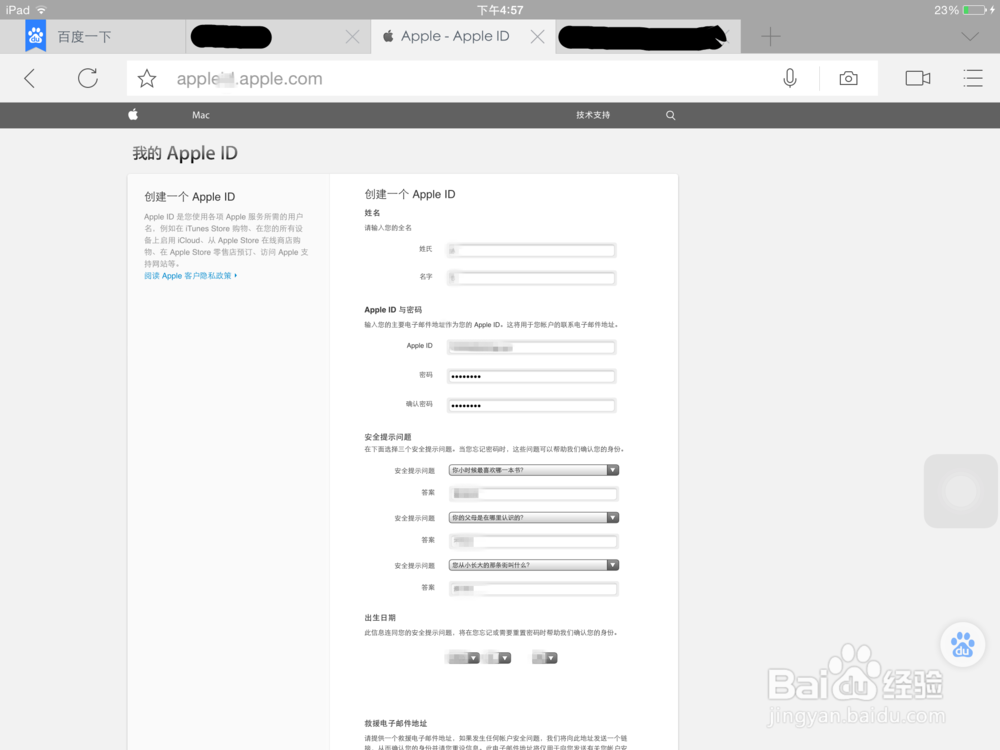Open the last birth date dropdown
The width and height of the screenshot is (1000, 750).
(545, 658)
